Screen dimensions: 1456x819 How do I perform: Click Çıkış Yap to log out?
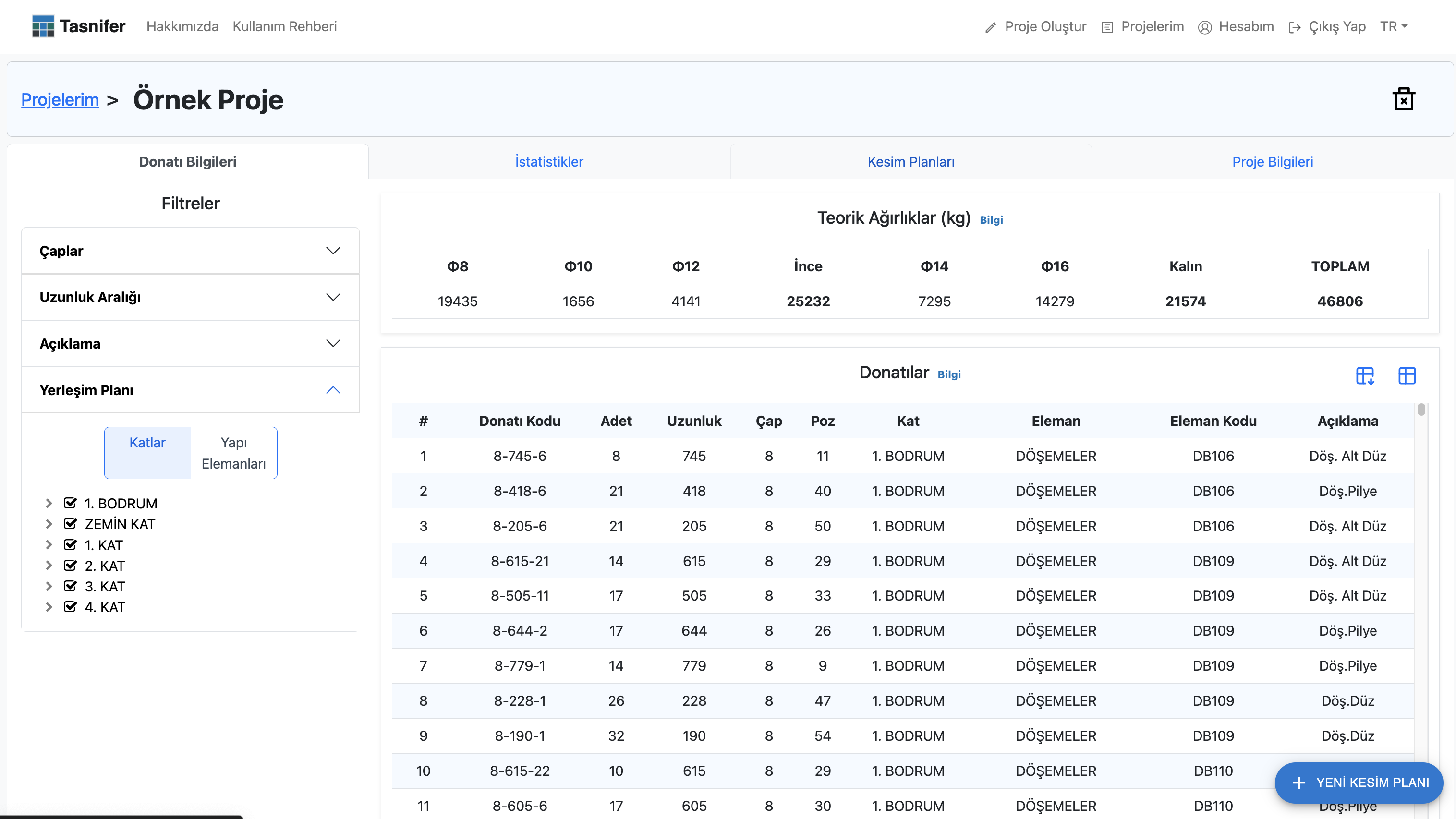click(x=1327, y=26)
